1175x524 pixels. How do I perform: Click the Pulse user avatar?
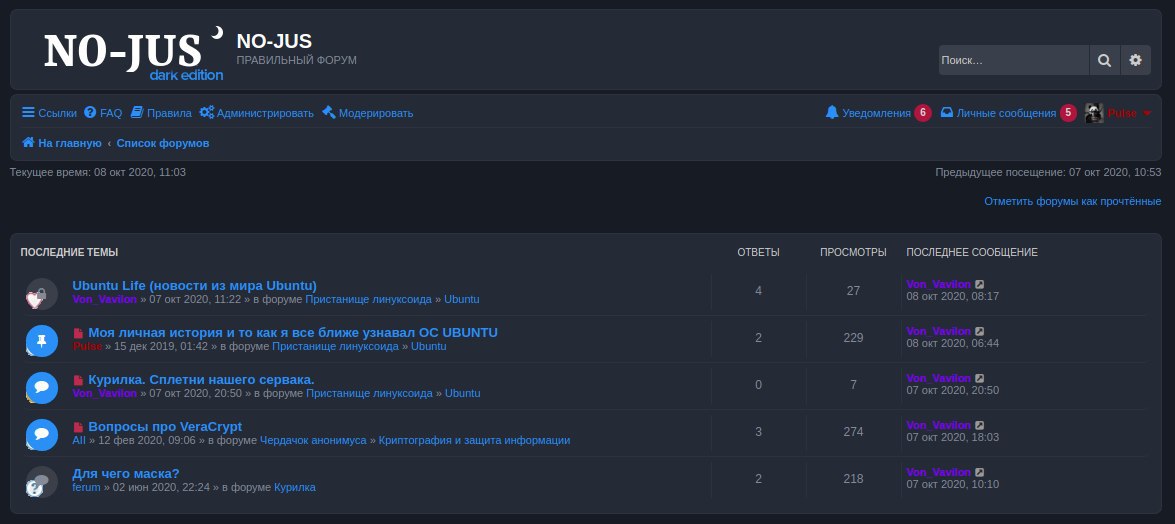point(1094,113)
